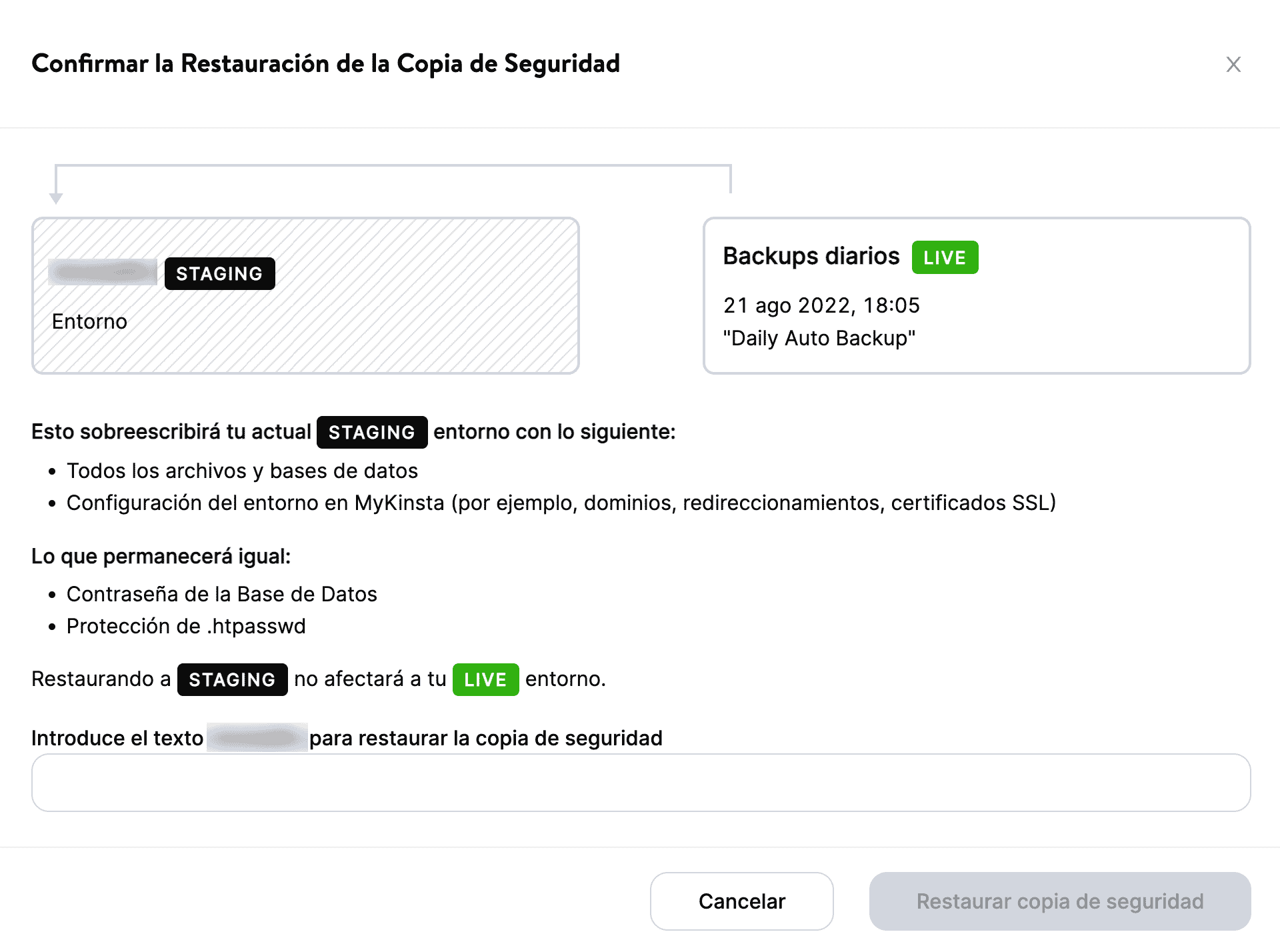Select the backup date 21 ago 2022
1280x952 pixels.
tap(821, 305)
